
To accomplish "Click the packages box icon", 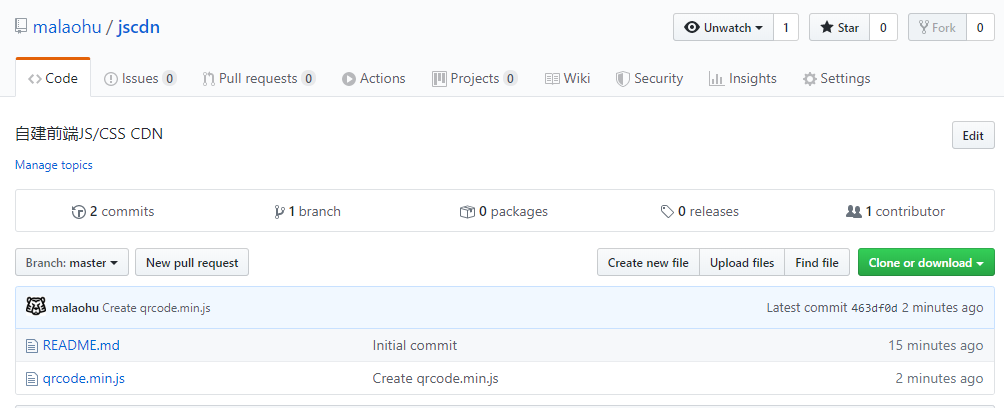I will (x=467, y=212).
